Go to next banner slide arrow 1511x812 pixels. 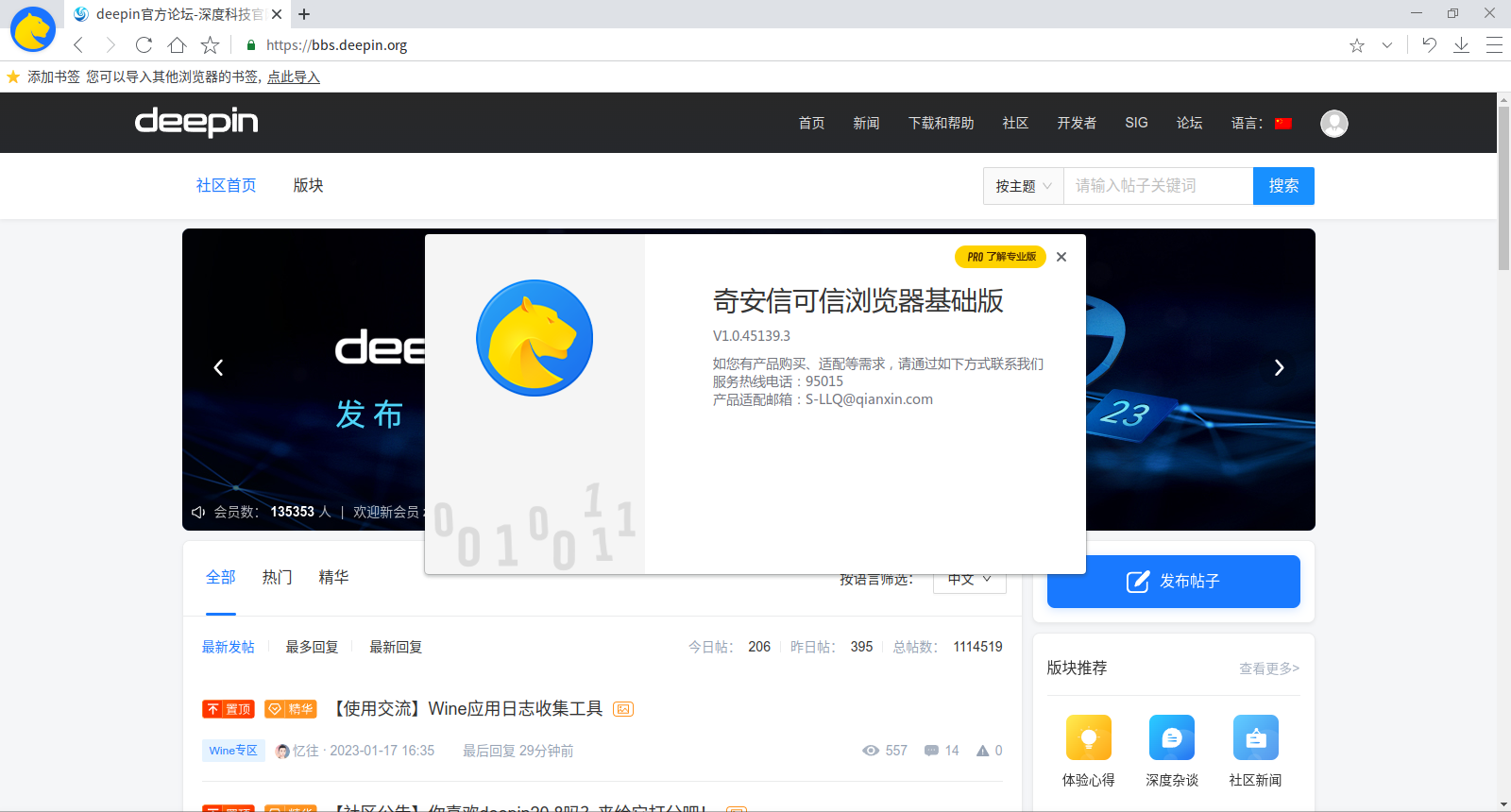pos(1279,367)
